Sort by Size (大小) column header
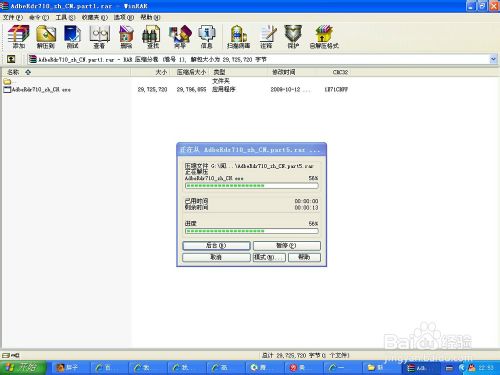Viewport: 500px width, 375px height. 150,72
